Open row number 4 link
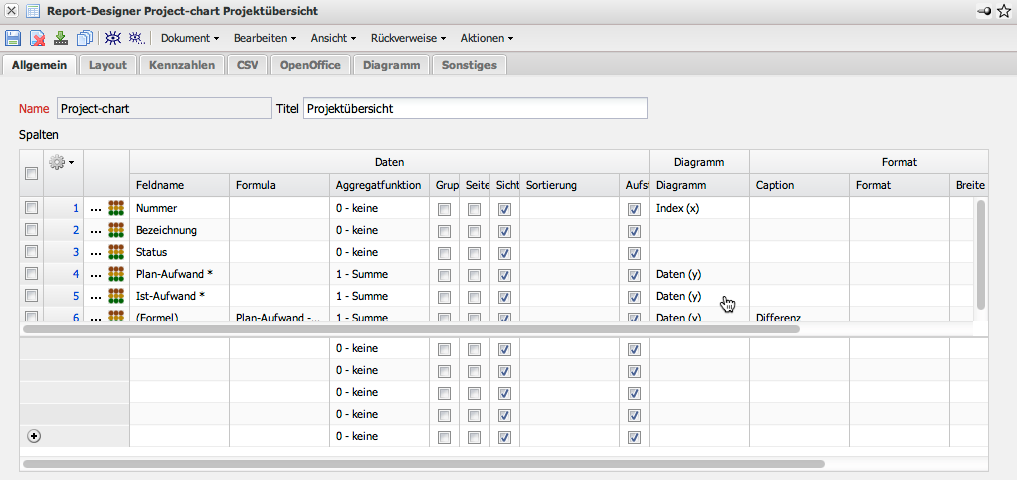The image size is (1017, 480). click(75, 274)
